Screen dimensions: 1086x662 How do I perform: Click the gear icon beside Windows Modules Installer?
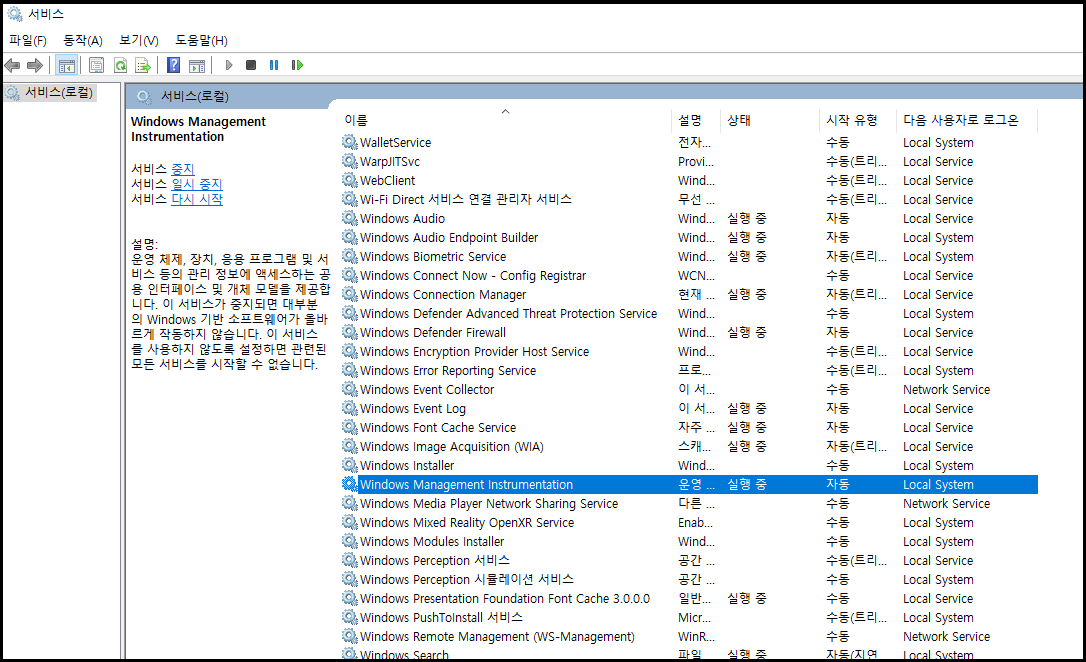[350, 542]
